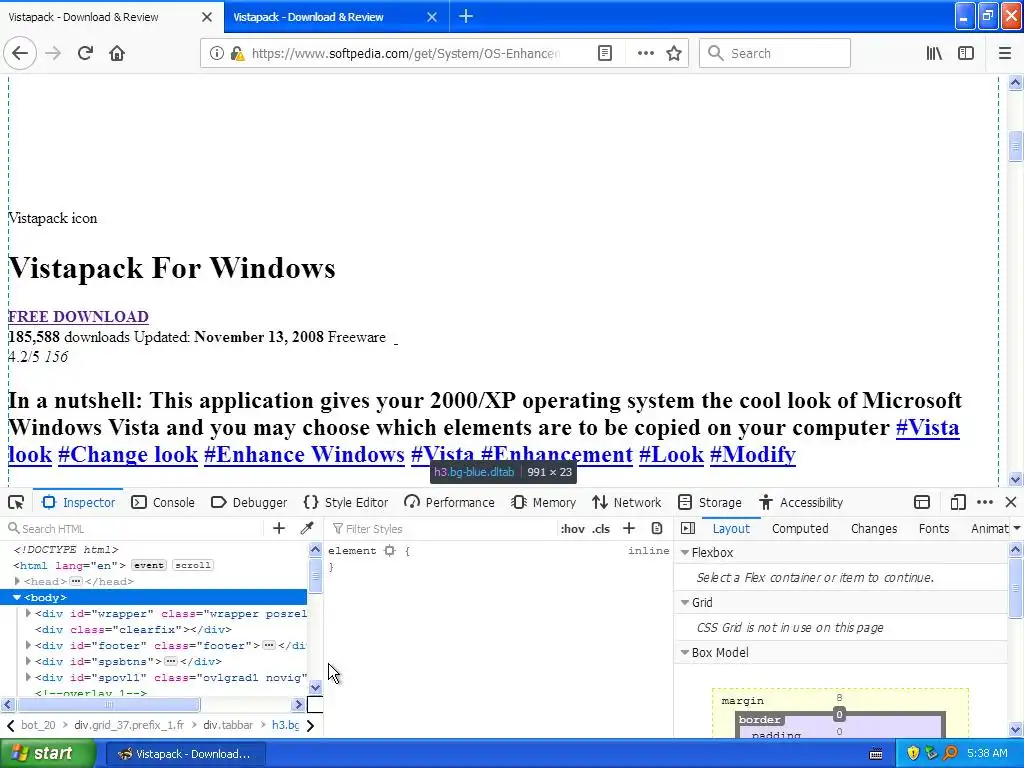Open the #Modify tag link
Screen dimensions: 1024x768
click(x=753, y=455)
